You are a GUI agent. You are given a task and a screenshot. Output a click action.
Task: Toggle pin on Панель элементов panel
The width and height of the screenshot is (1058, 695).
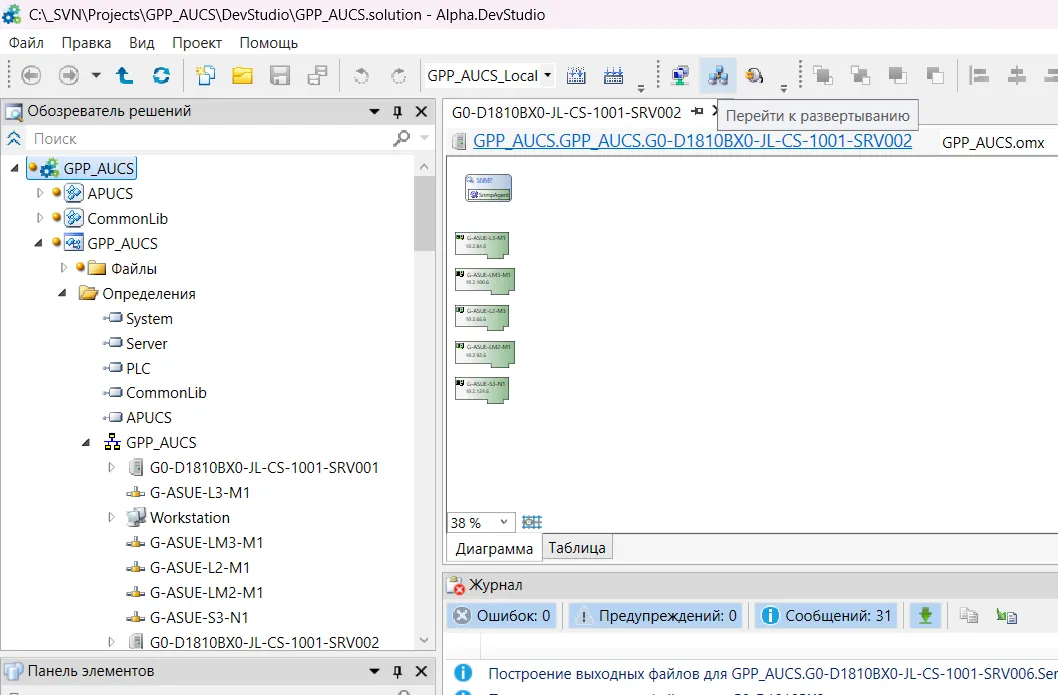pyautogui.click(x=397, y=671)
